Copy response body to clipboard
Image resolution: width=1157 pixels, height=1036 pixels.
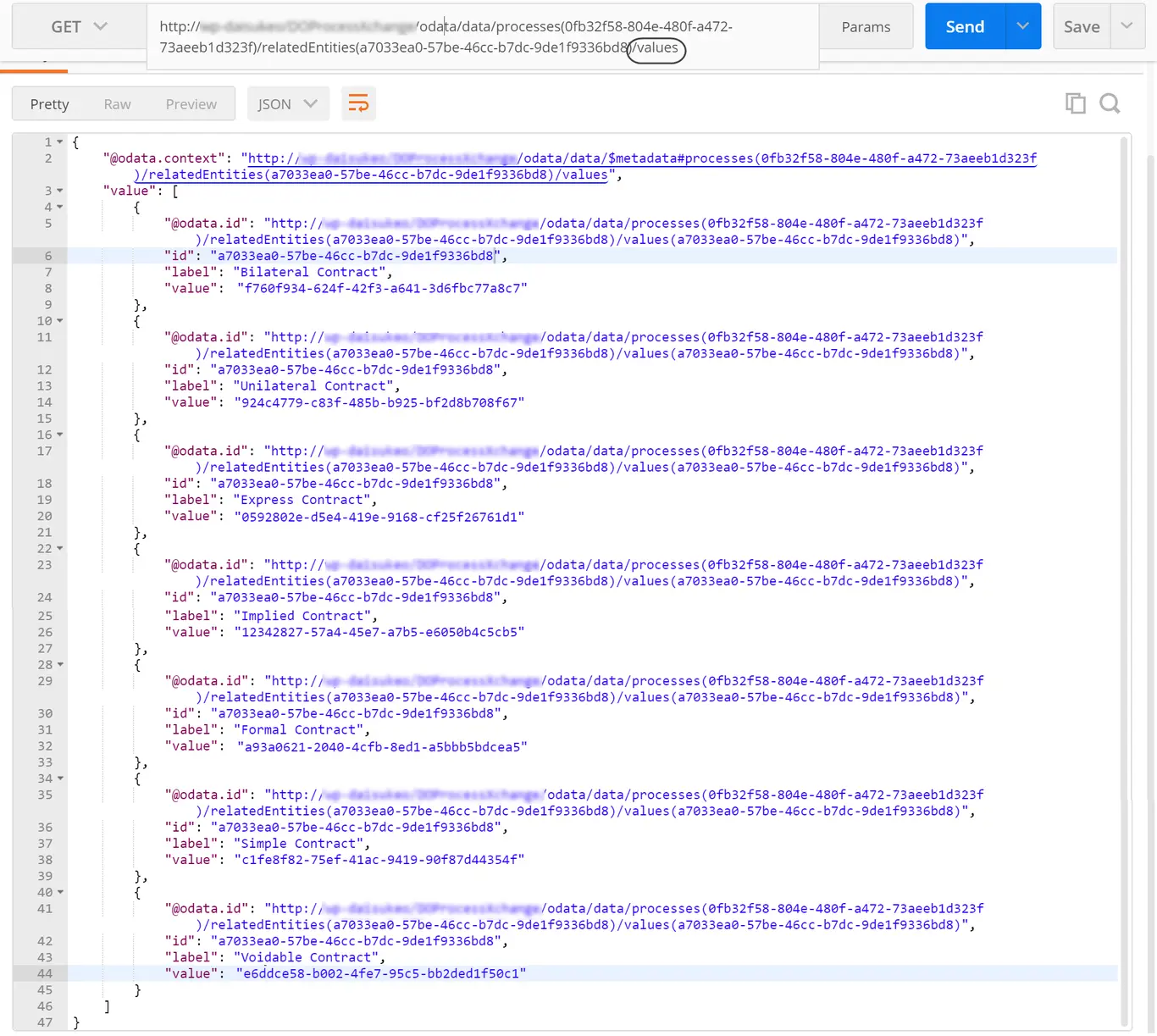(x=1076, y=103)
